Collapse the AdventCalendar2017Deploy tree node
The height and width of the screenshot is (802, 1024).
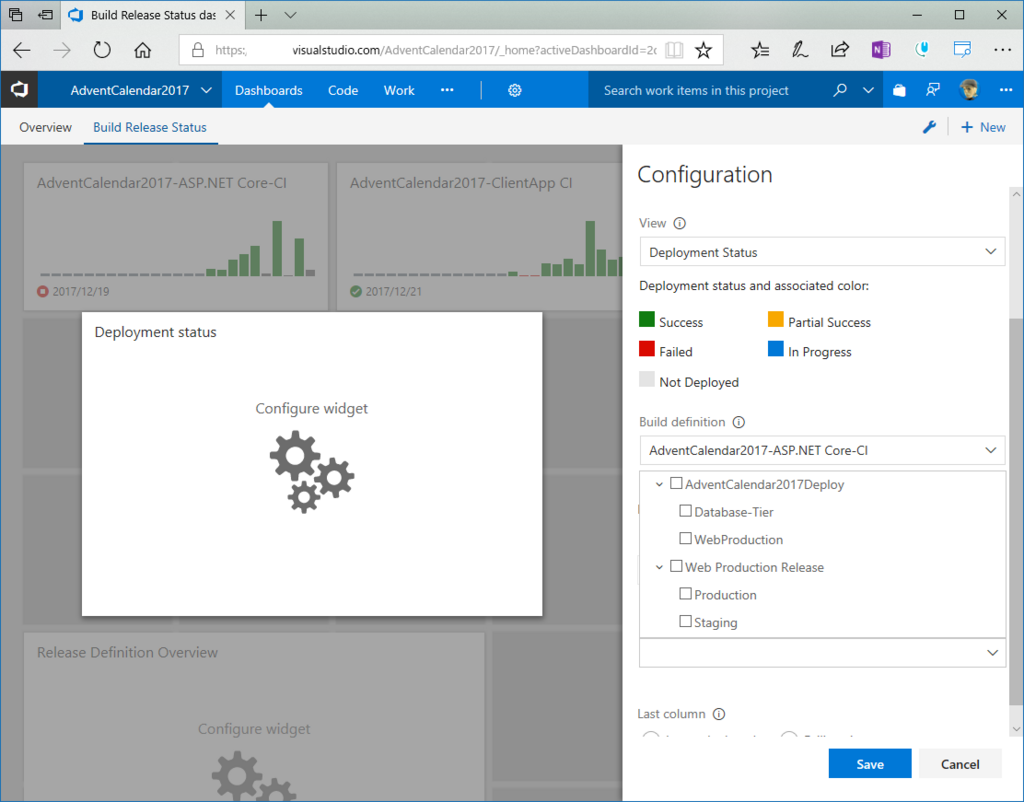(659, 485)
